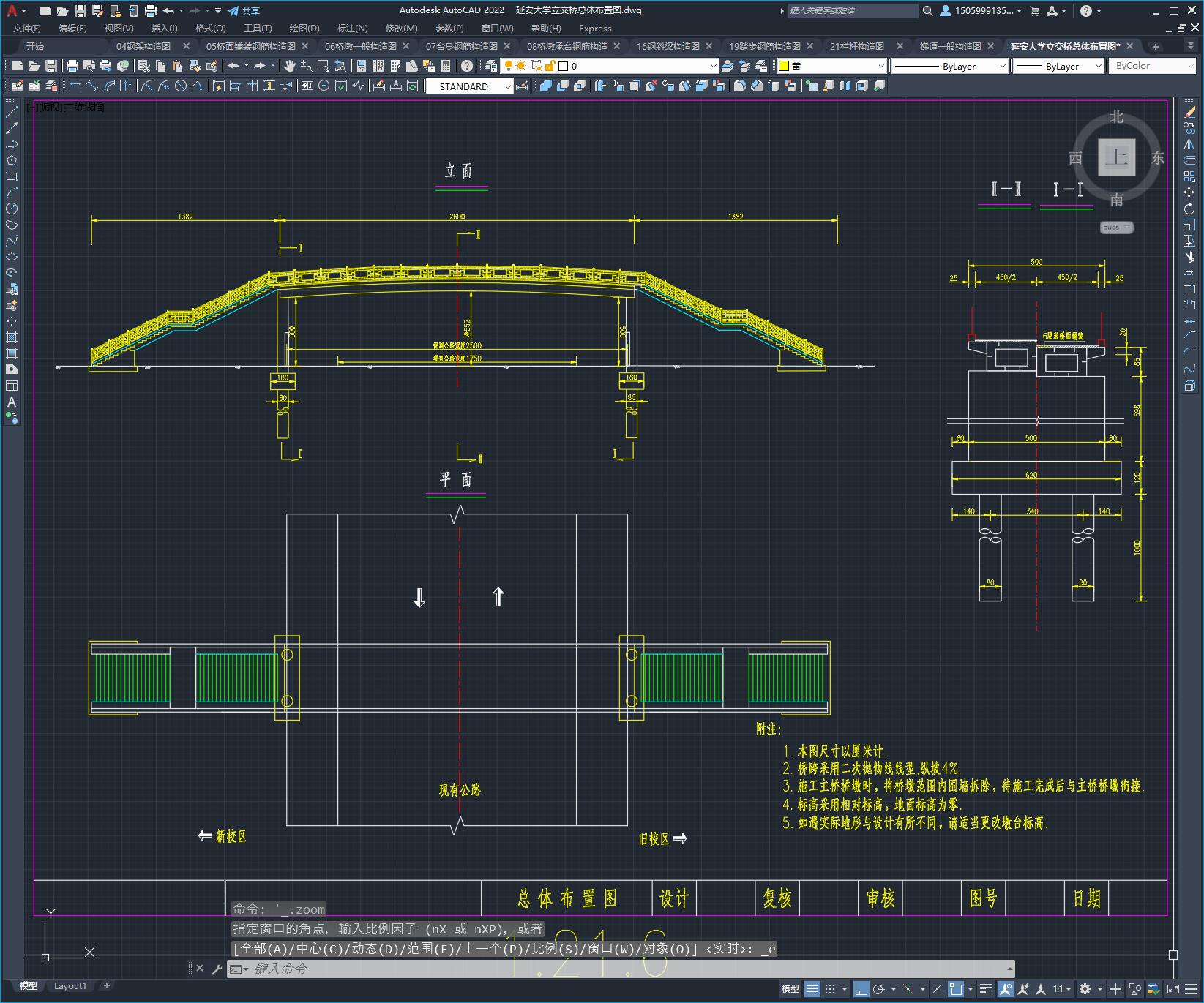Expand the quick access toolbar customize arrow

coord(218,11)
